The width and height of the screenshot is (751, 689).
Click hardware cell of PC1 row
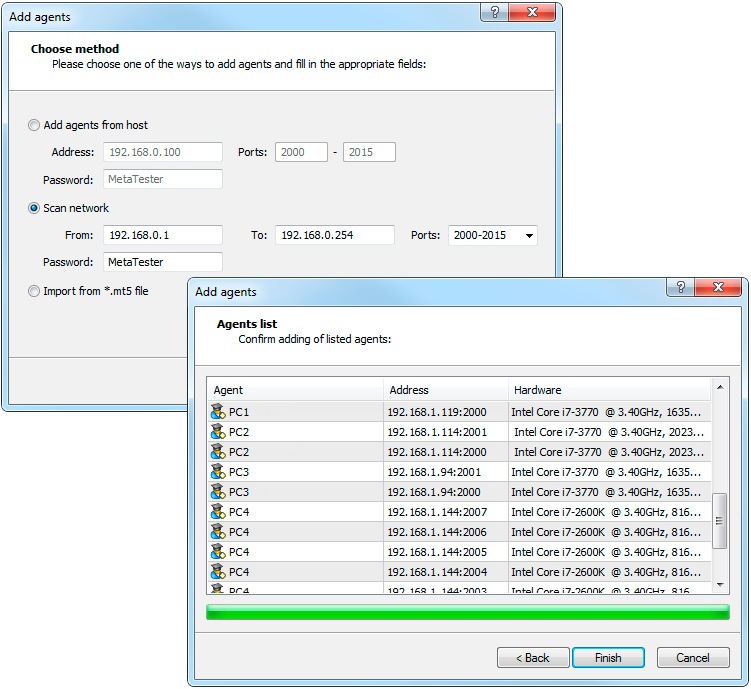[x=609, y=412]
